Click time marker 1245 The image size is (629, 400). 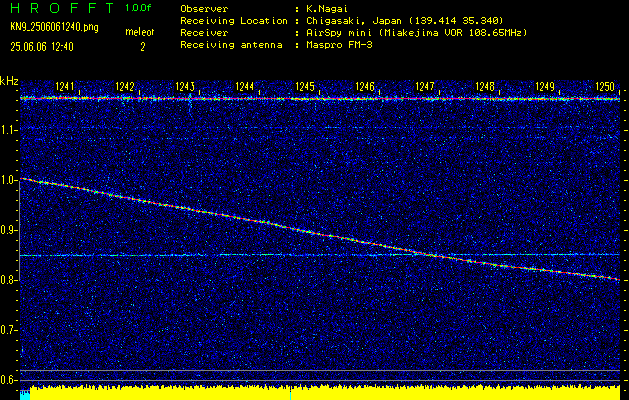point(305,86)
